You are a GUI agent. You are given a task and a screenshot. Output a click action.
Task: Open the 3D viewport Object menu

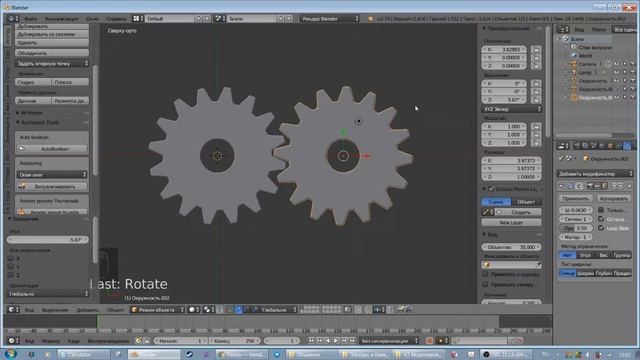[x=115, y=310]
